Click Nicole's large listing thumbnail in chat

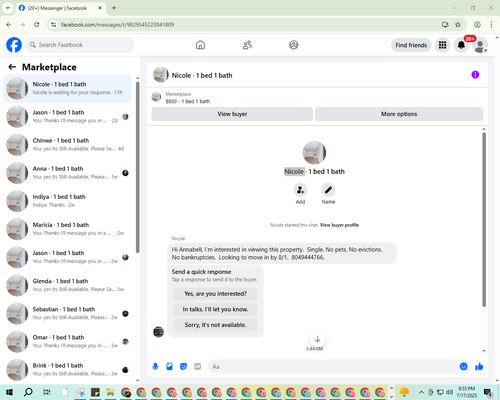(x=314, y=153)
